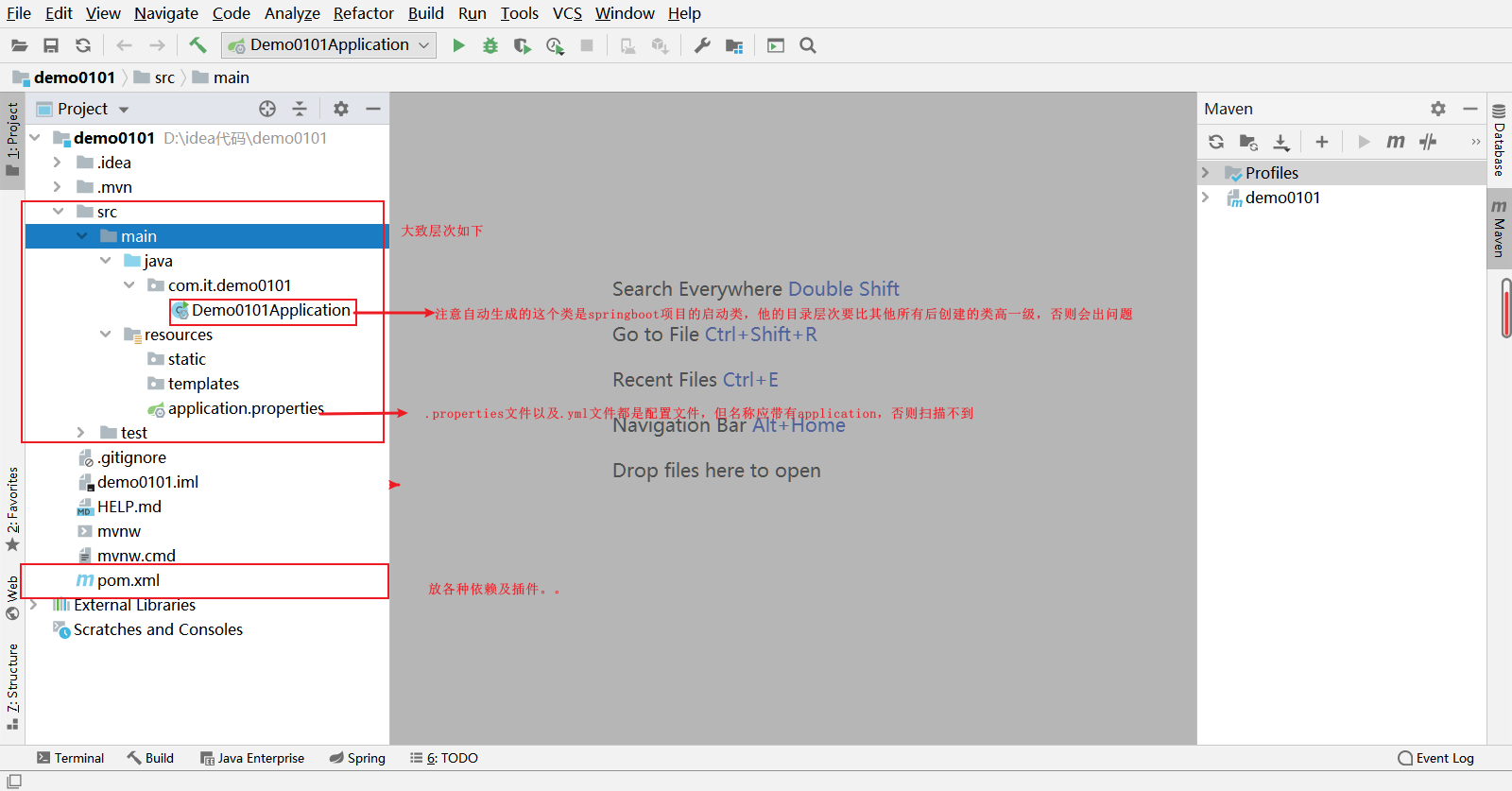Open the TODO tool window
Viewport: 1512px width, 791px height.
point(444,758)
